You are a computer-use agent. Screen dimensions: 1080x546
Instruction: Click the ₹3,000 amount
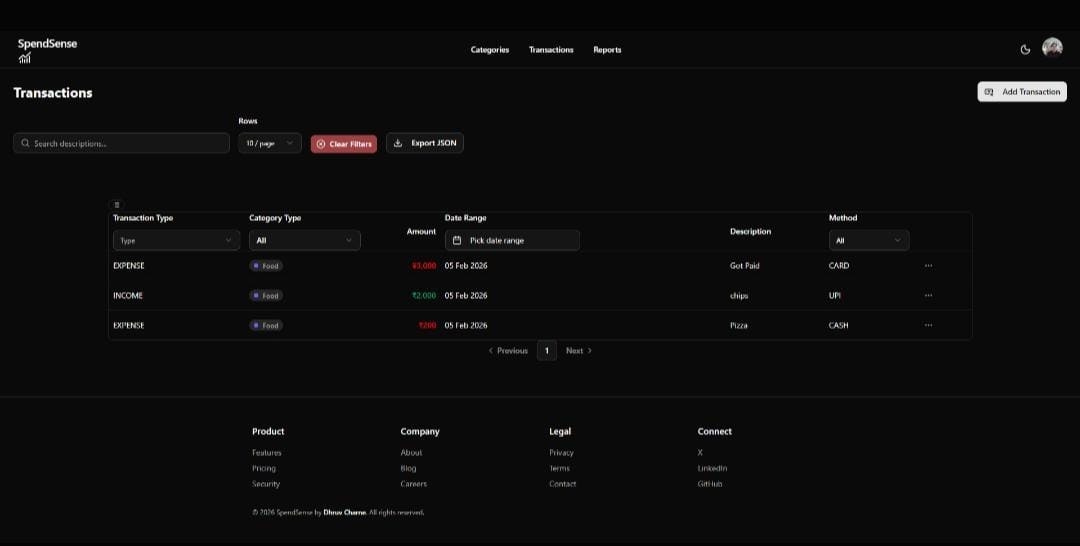tap(424, 266)
